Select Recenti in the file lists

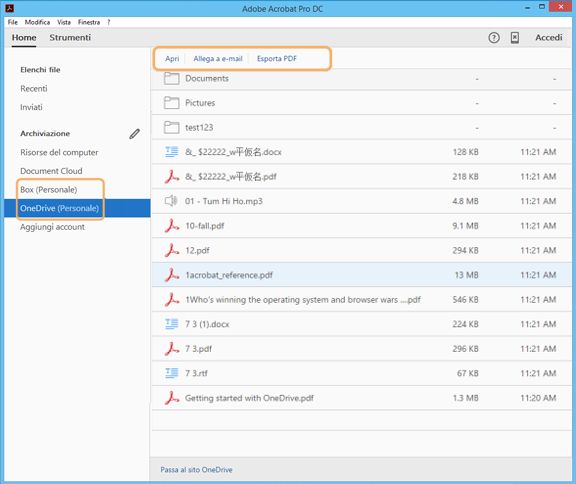tap(34, 89)
